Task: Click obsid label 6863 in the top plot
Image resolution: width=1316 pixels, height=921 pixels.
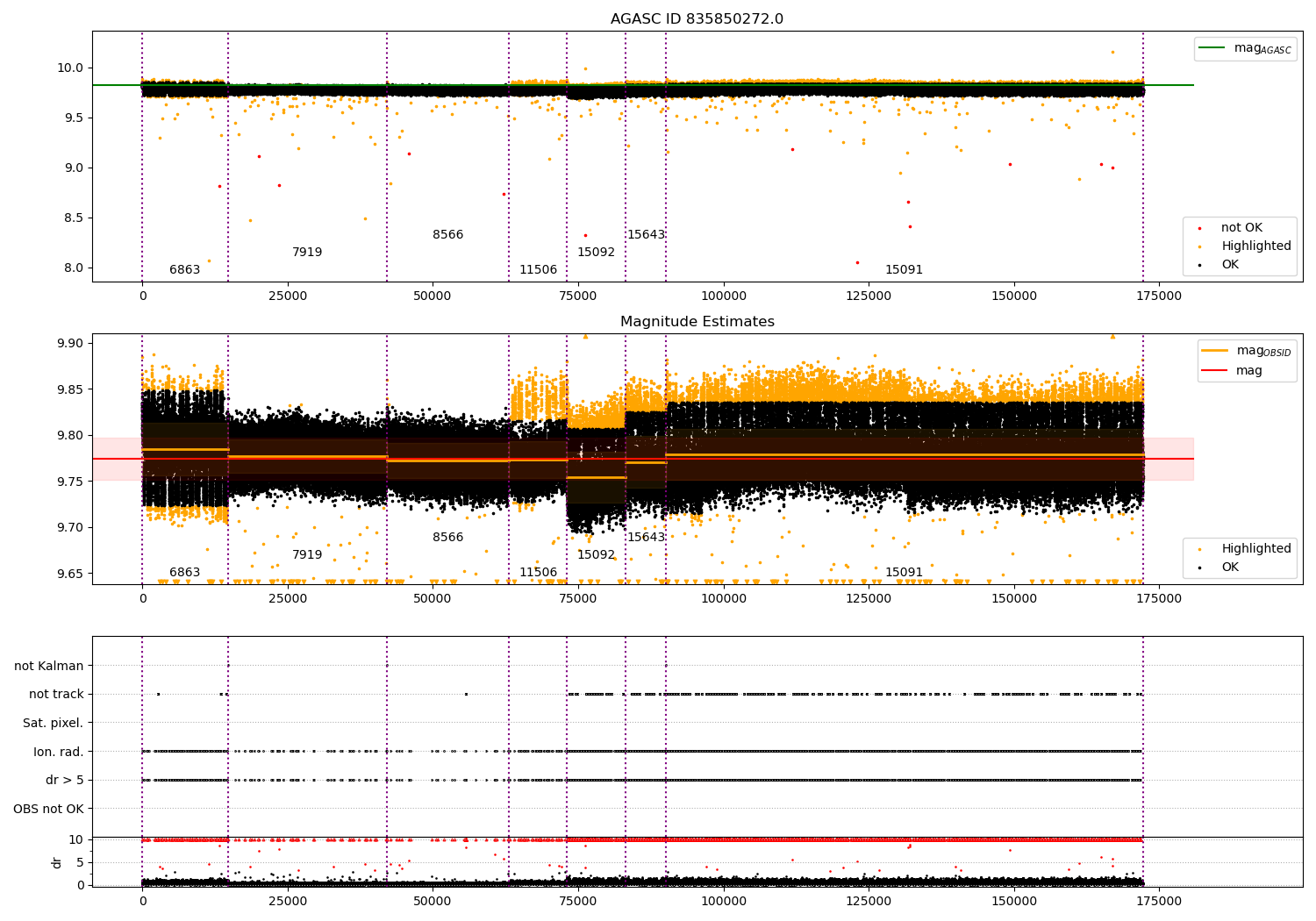Action: tap(184, 270)
